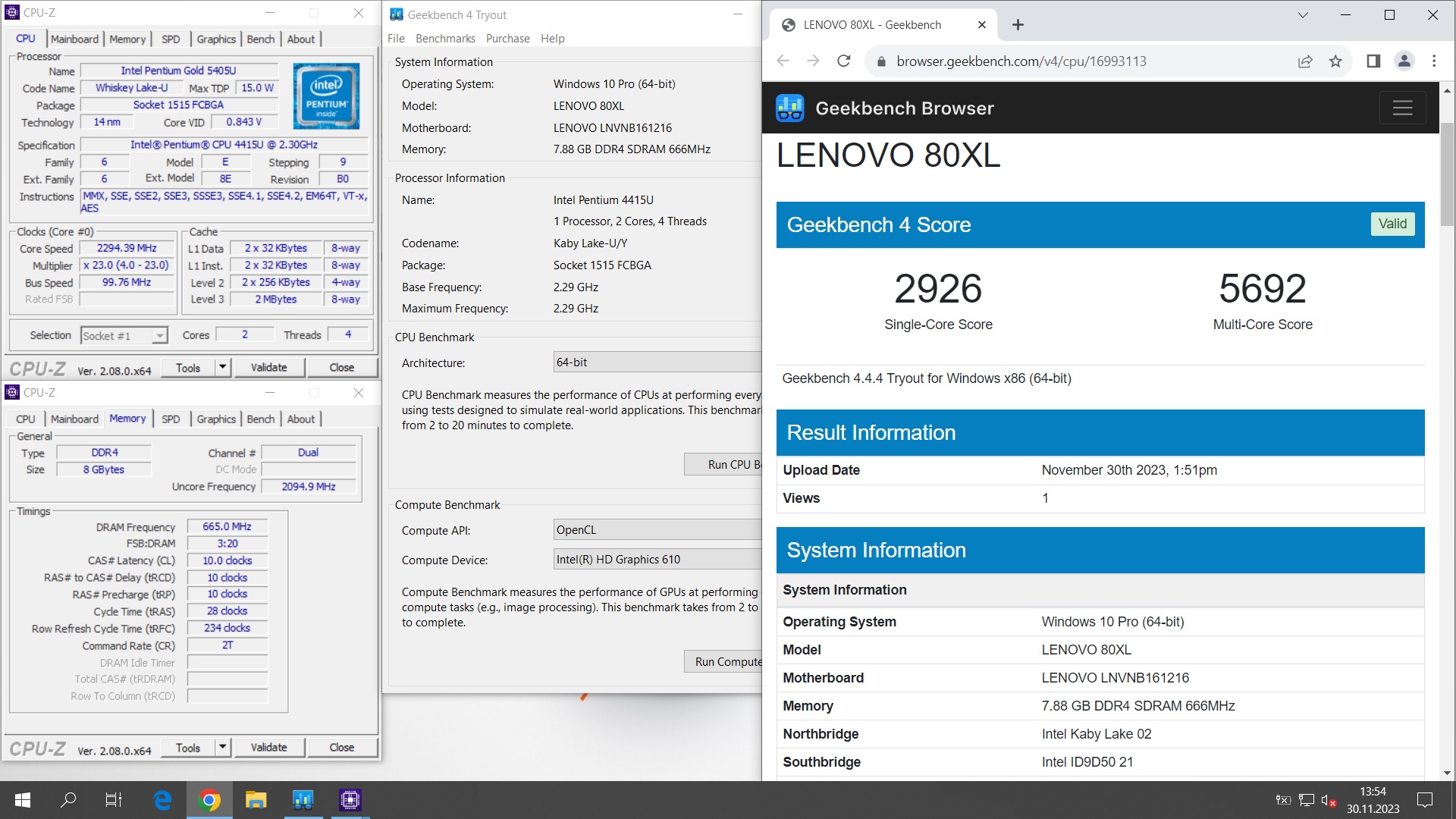Viewport: 1456px width, 819px height.
Task: Open Bench tab in Memory CPU-Z window
Action: pos(261,419)
